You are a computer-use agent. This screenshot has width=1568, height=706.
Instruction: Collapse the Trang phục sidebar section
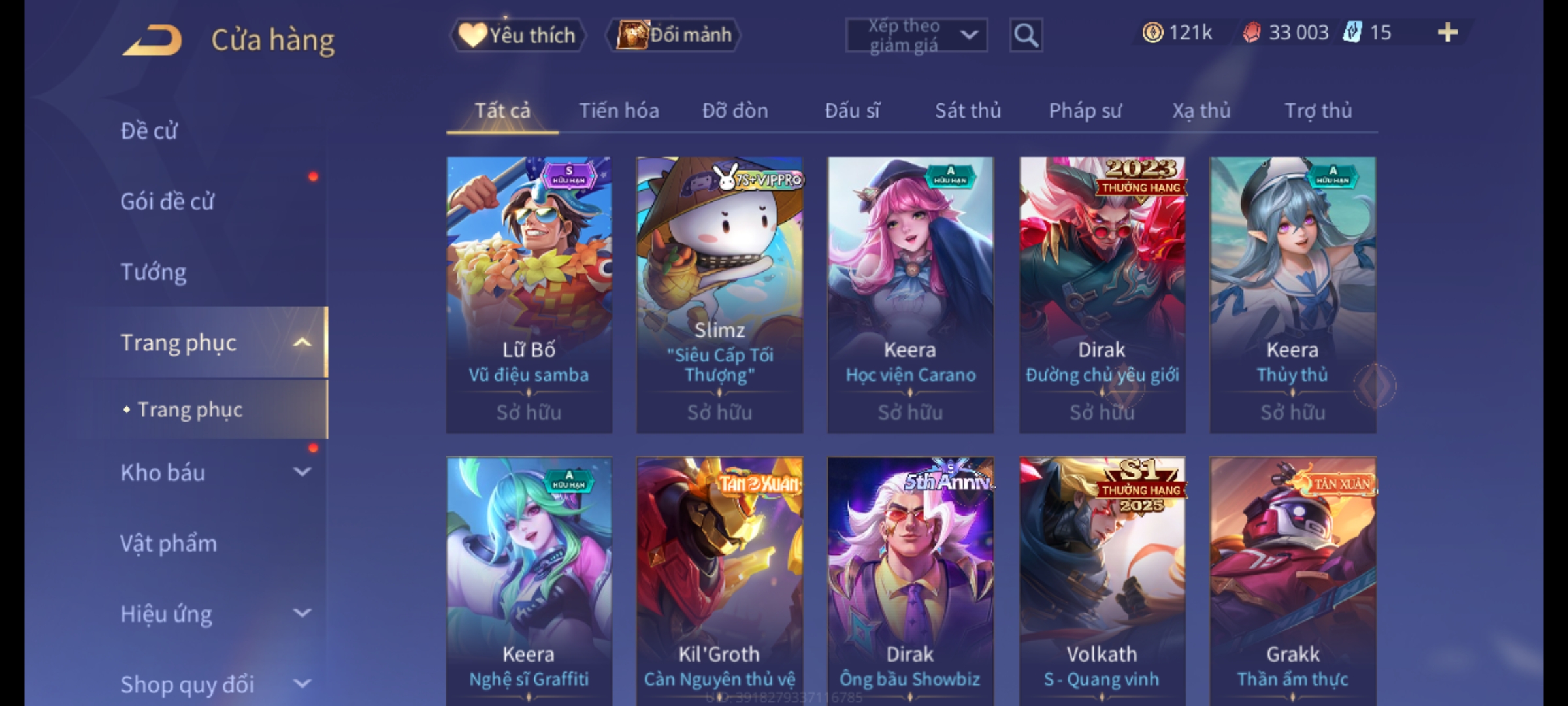[x=302, y=343]
